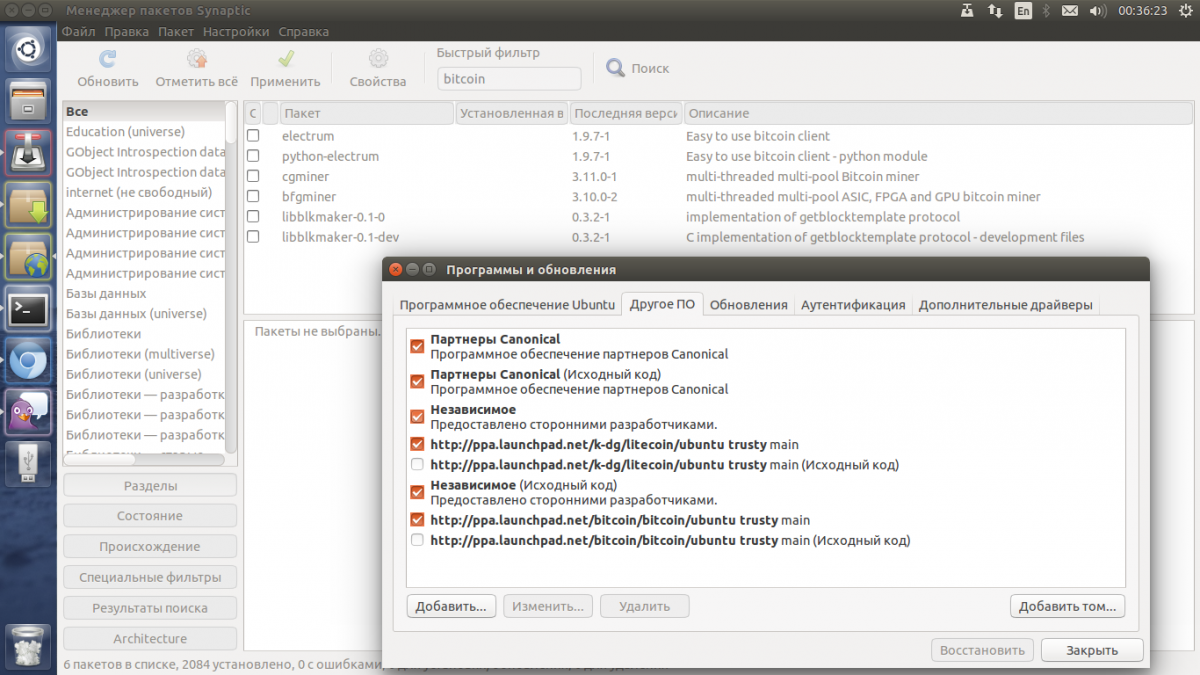This screenshot has height=675, width=1200.
Task: Disable the k-dg/litecoin trusty main repository
Action: pos(417,444)
